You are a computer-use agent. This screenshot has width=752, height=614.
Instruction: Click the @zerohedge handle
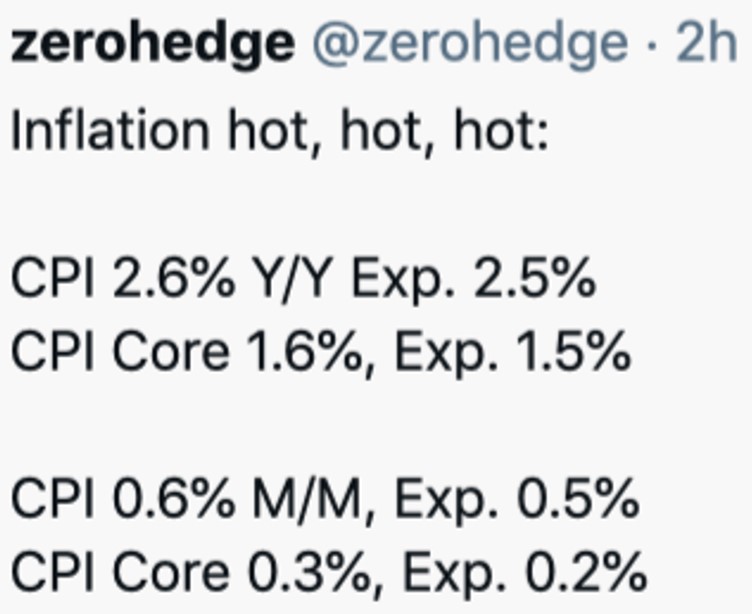click(469, 43)
